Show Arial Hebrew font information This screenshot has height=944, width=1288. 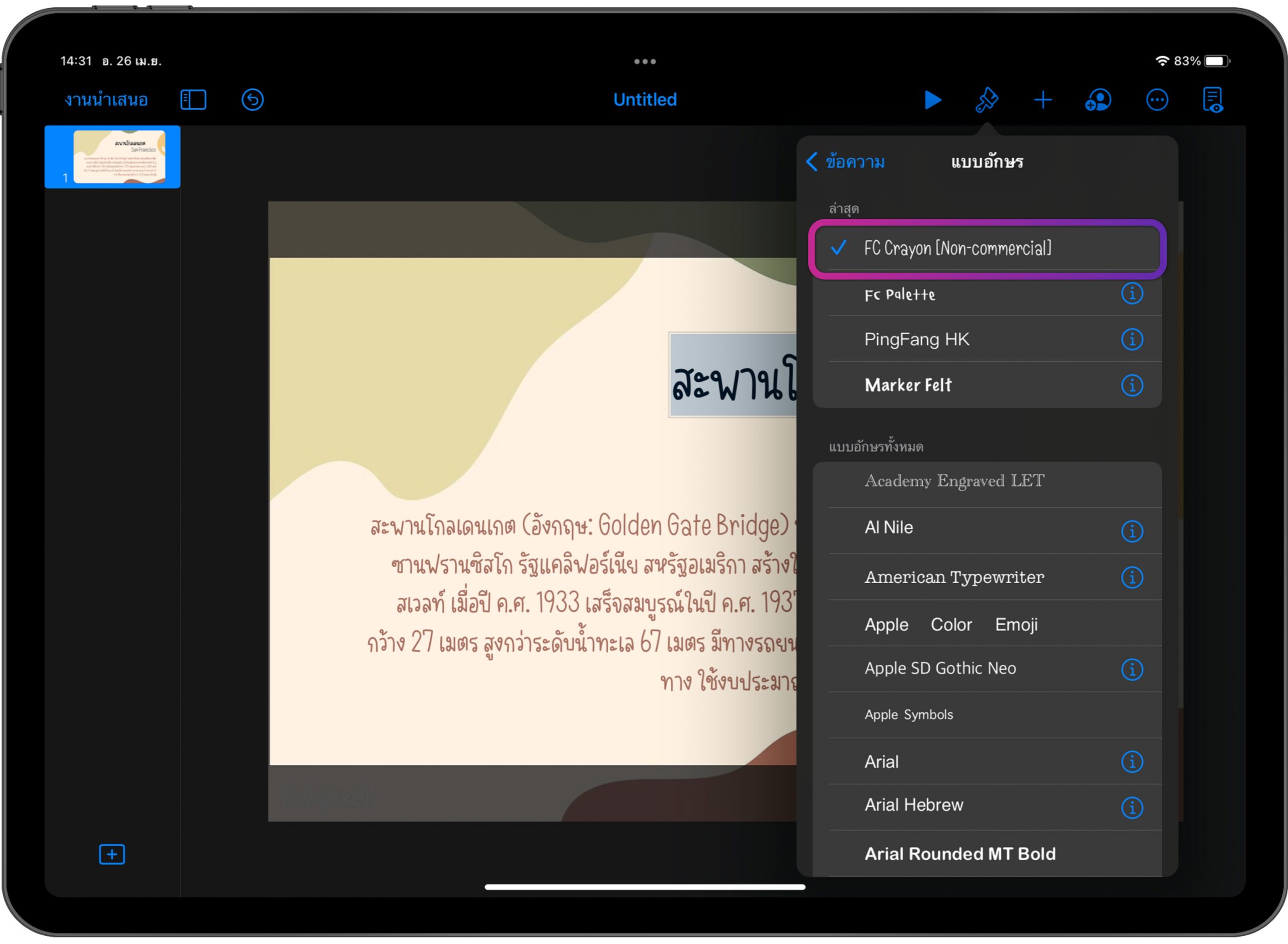tap(1132, 808)
